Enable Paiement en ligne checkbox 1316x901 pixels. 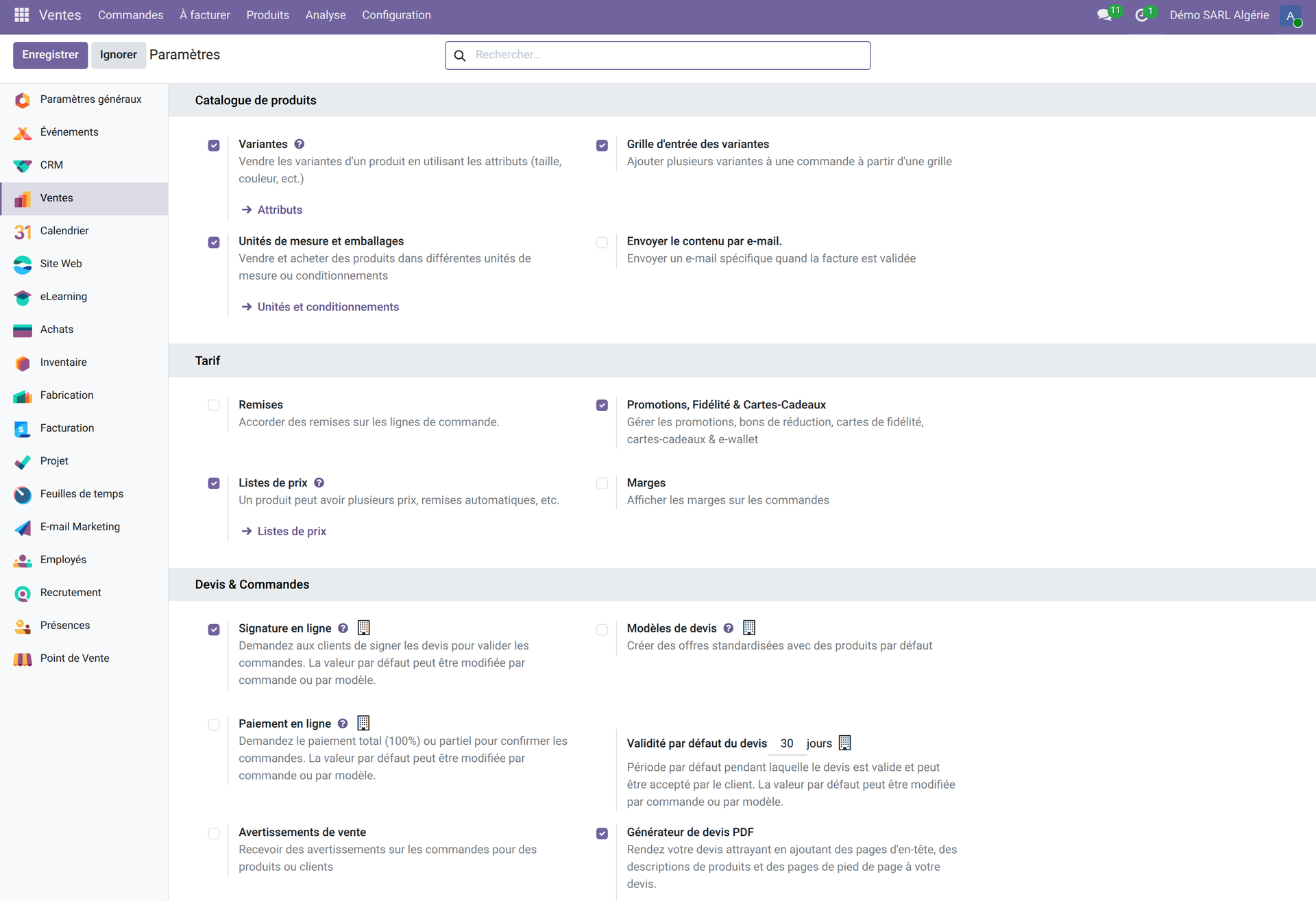(214, 725)
